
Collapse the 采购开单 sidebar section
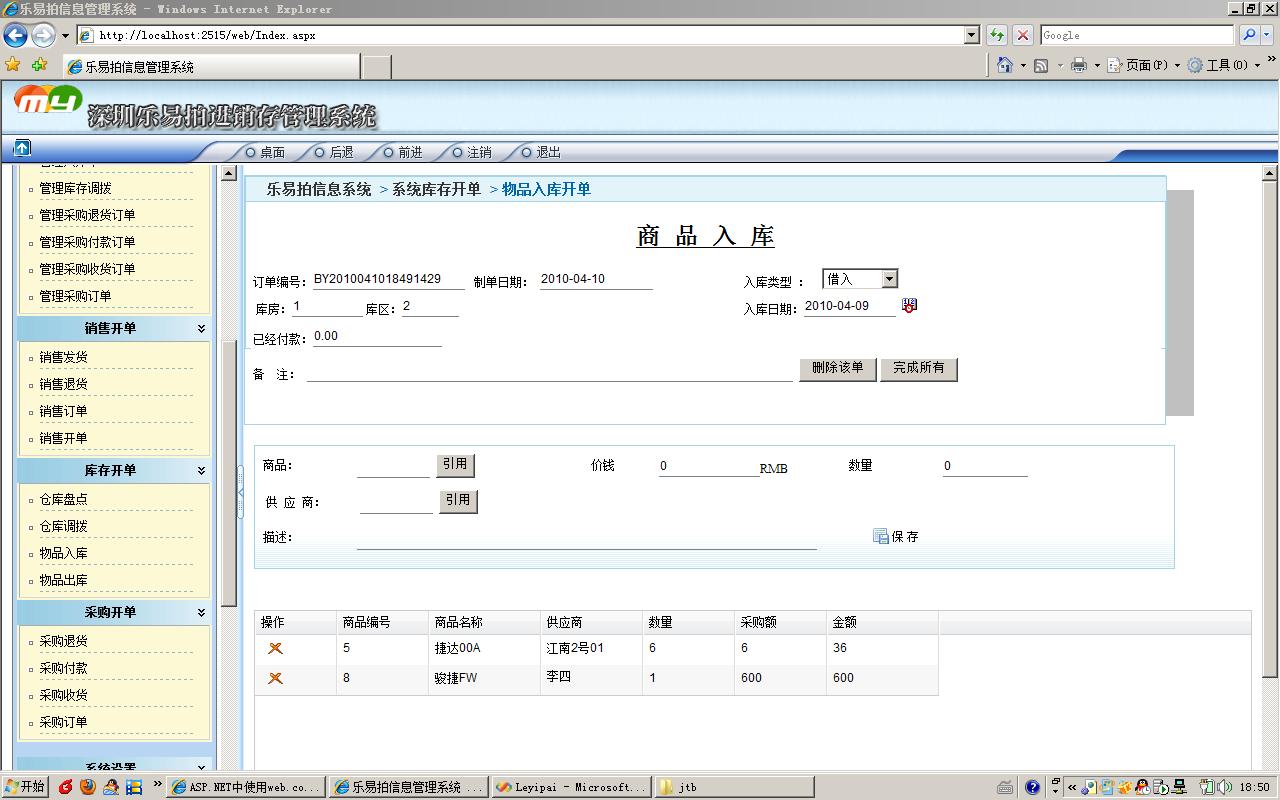coord(200,612)
